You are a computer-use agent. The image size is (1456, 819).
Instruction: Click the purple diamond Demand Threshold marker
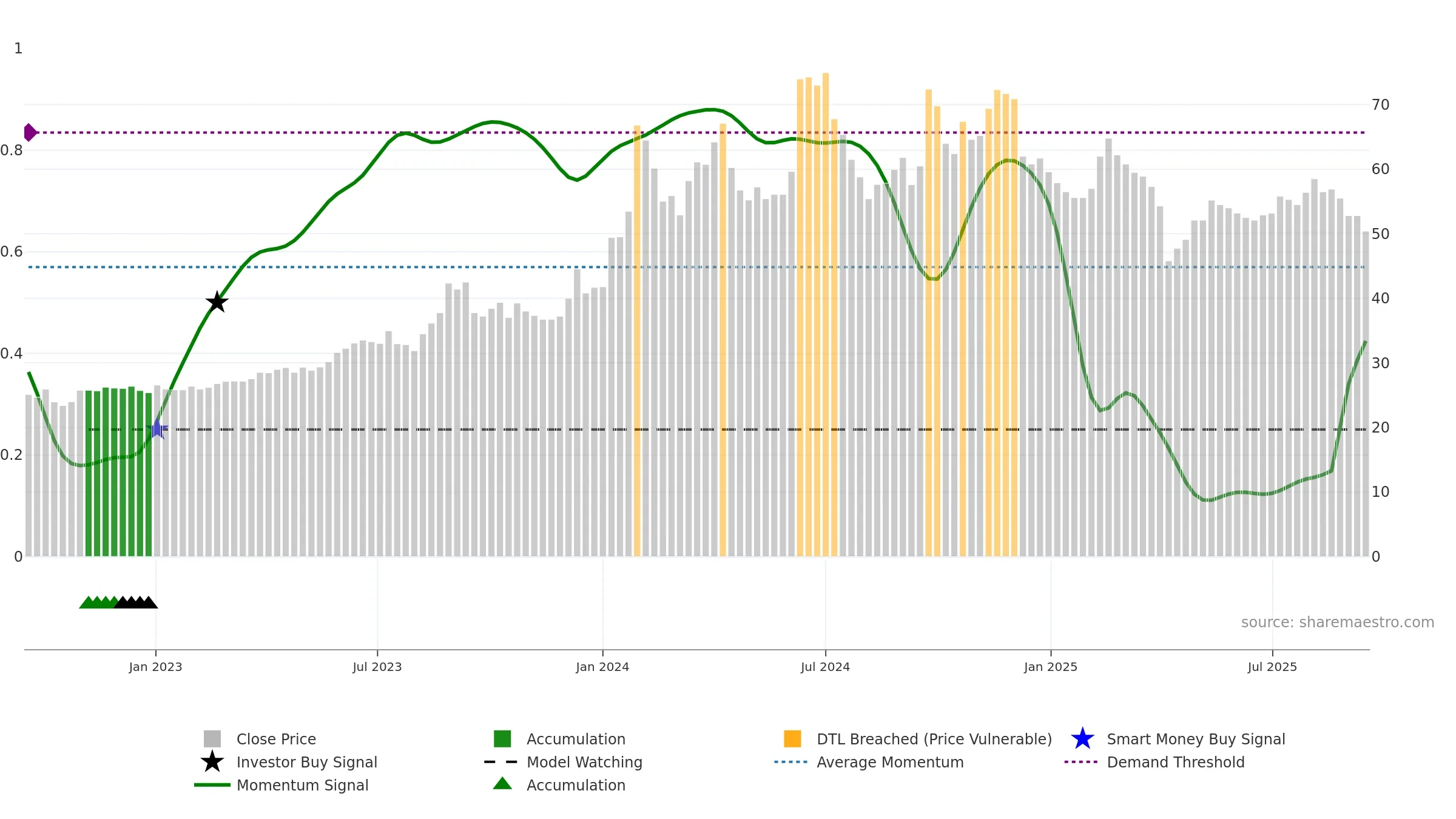[x=30, y=132]
